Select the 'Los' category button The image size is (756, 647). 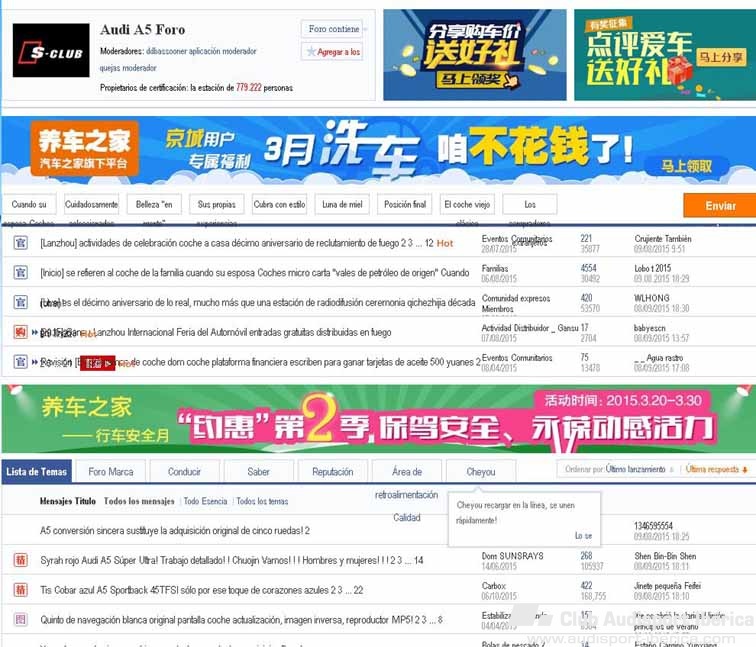click(530, 204)
